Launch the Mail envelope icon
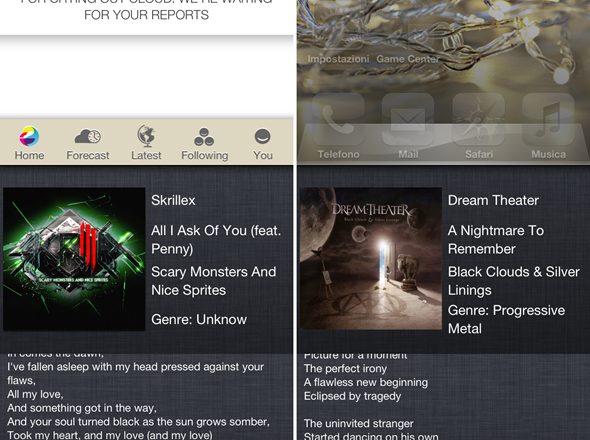Image resolution: width=590 pixels, height=440 pixels. point(408,120)
